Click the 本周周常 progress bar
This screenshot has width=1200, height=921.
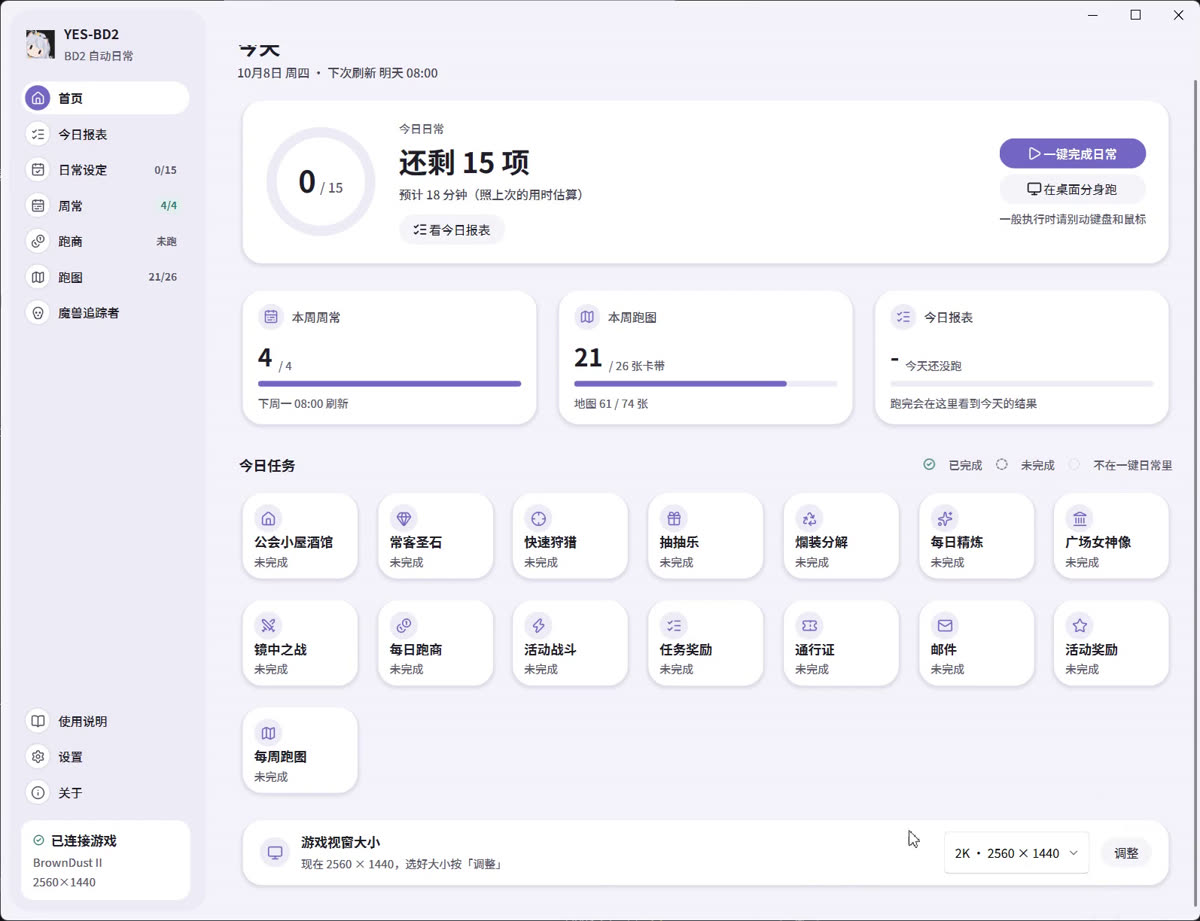tap(389, 383)
